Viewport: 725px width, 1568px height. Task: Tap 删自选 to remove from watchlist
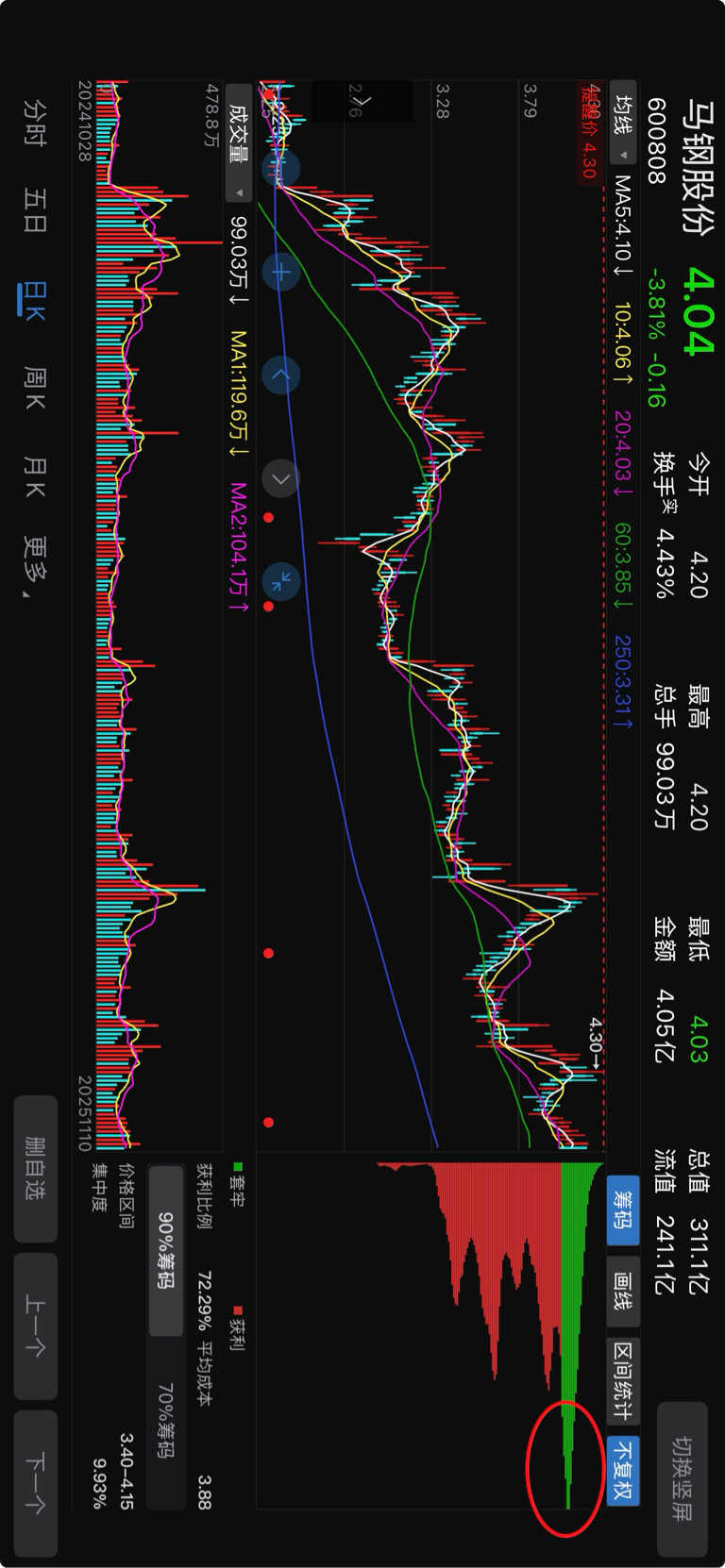(36, 1169)
